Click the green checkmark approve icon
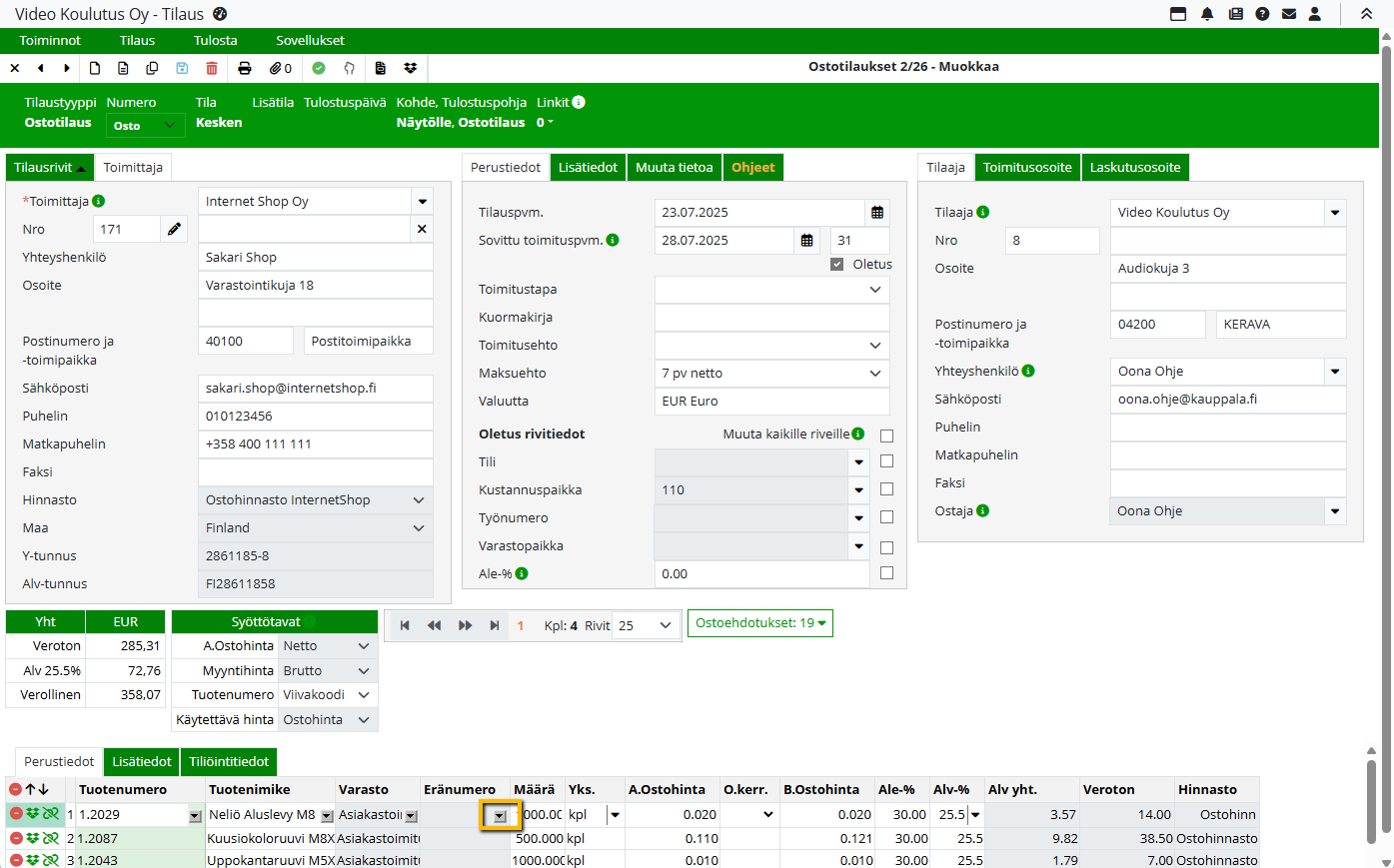This screenshot has width=1394, height=868. 319,68
